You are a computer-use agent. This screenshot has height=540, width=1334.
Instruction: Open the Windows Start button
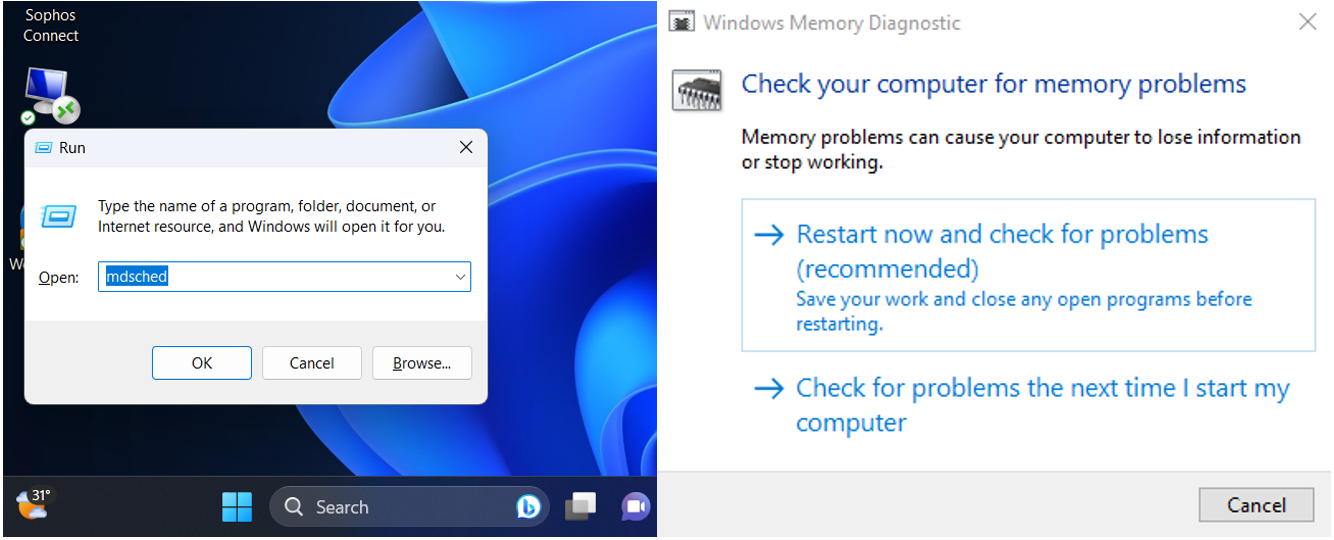(x=237, y=507)
